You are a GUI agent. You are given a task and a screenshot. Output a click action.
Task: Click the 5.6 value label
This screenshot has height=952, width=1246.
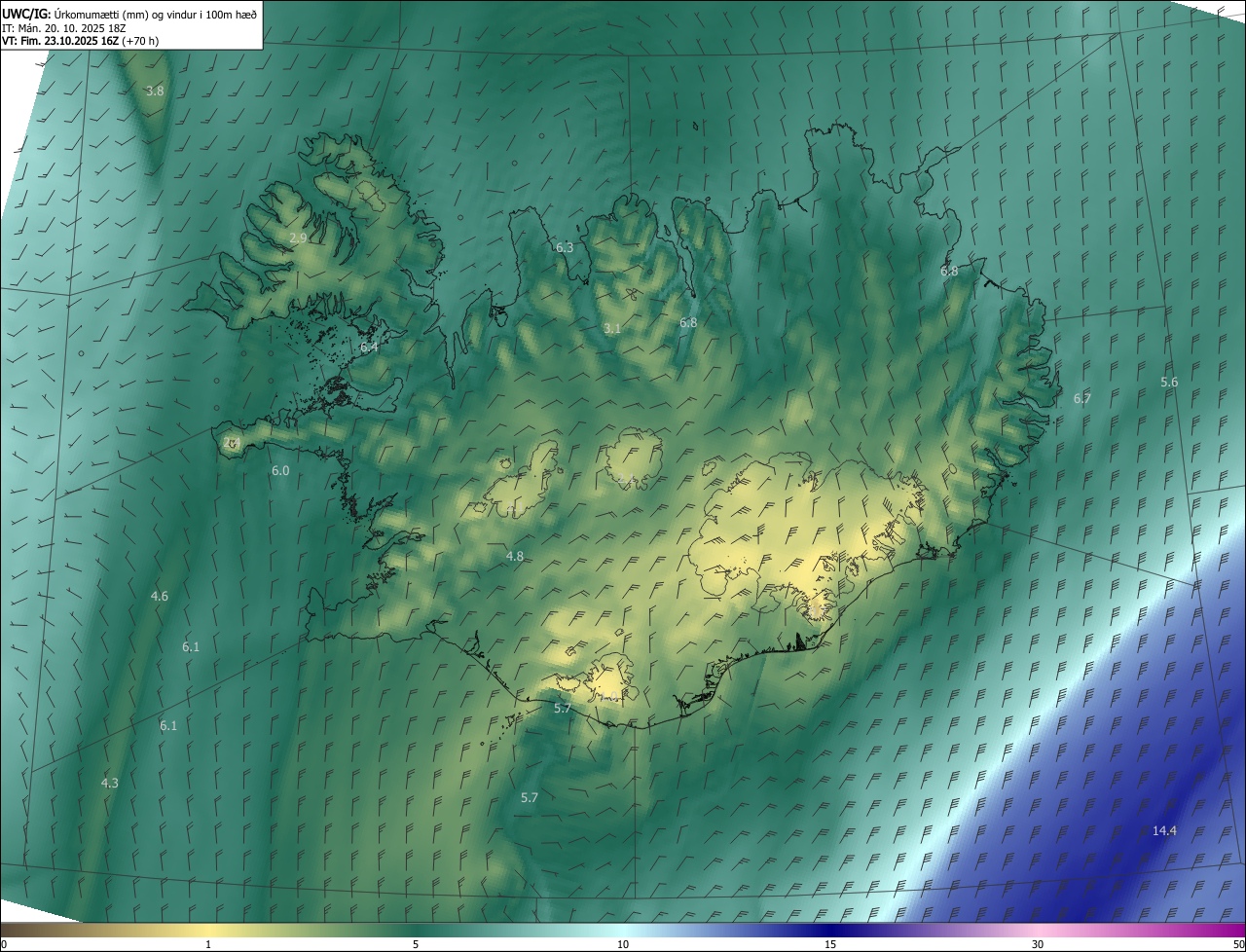click(x=1169, y=383)
